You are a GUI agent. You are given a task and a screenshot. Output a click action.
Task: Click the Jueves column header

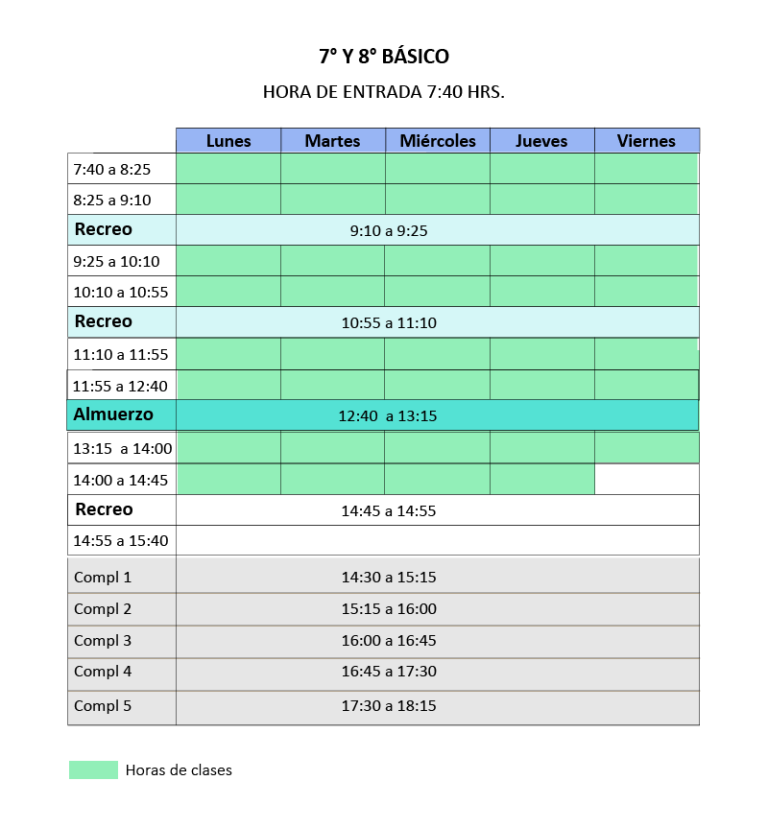(542, 140)
